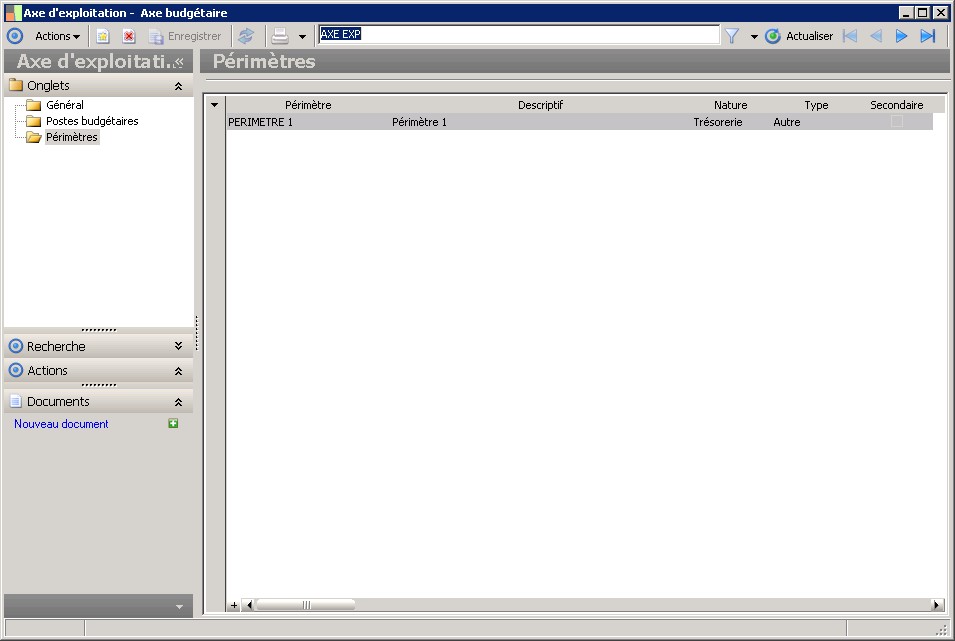The image size is (955, 641).
Task: Open the Actions menu in toolbar
Action: [x=57, y=36]
